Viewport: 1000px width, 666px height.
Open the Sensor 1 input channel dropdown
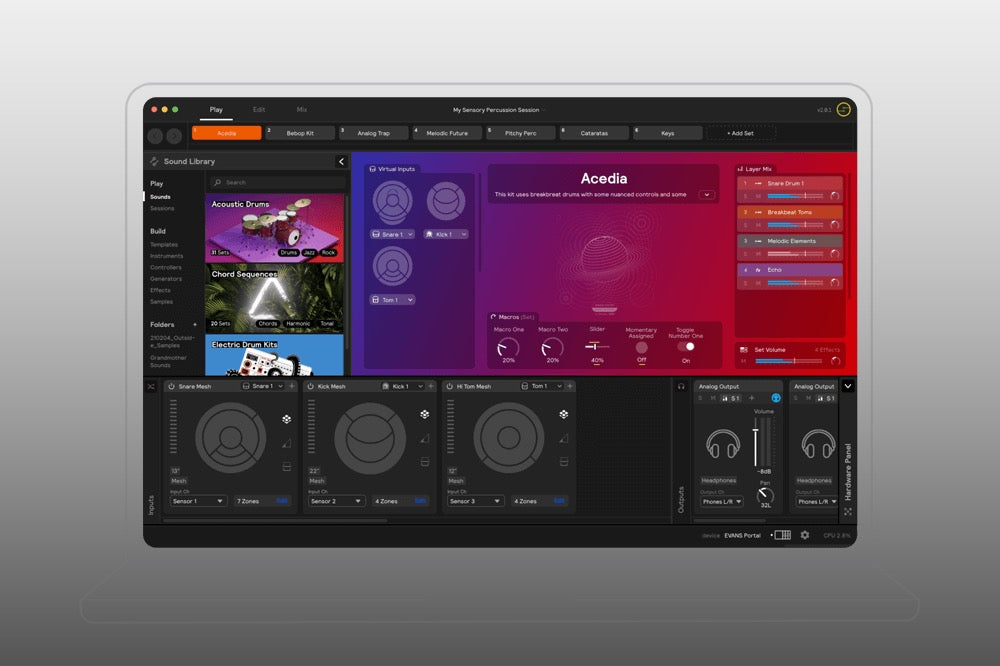pos(198,501)
